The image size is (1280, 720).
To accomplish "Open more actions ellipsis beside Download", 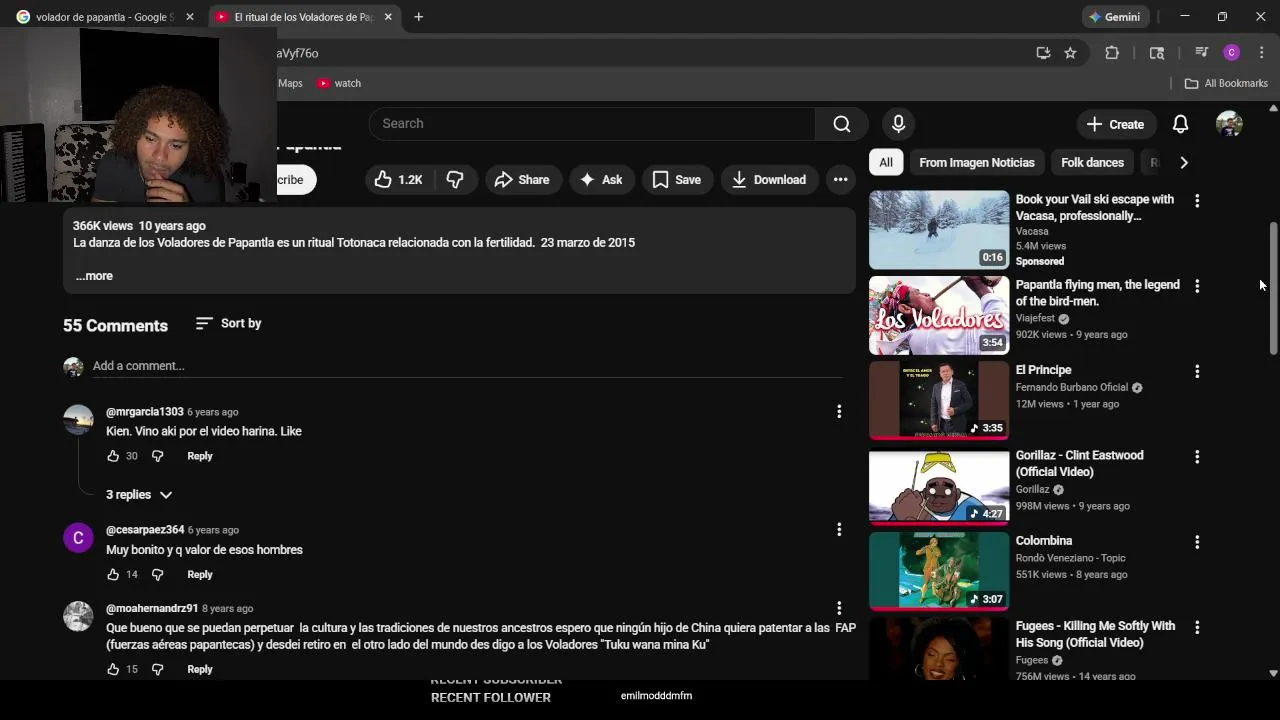I will (x=840, y=180).
